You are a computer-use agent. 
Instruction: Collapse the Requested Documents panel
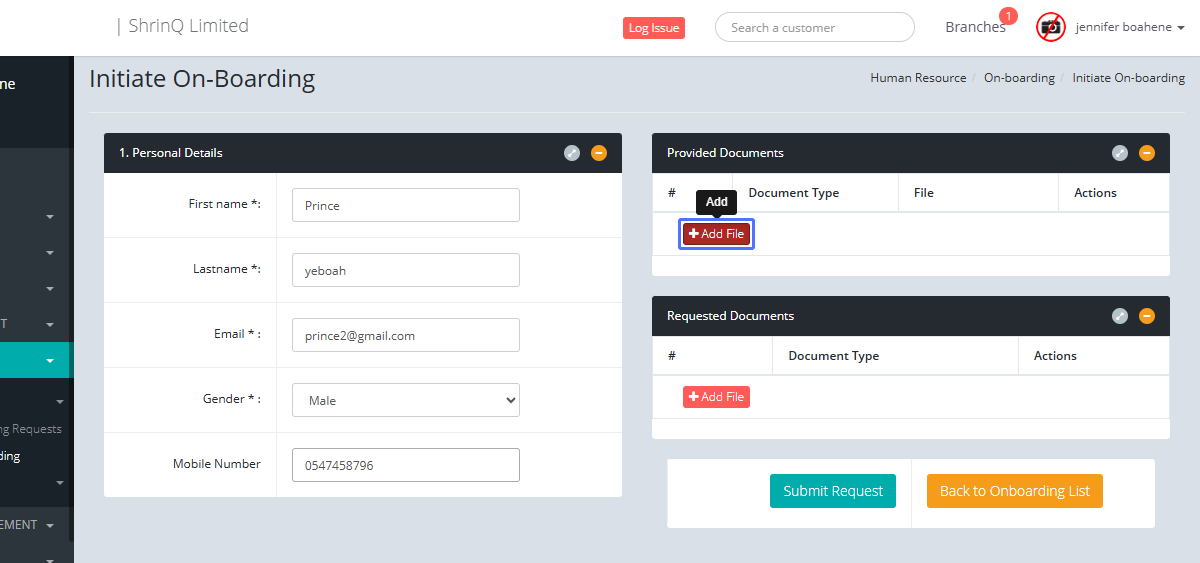tap(1147, 316)
